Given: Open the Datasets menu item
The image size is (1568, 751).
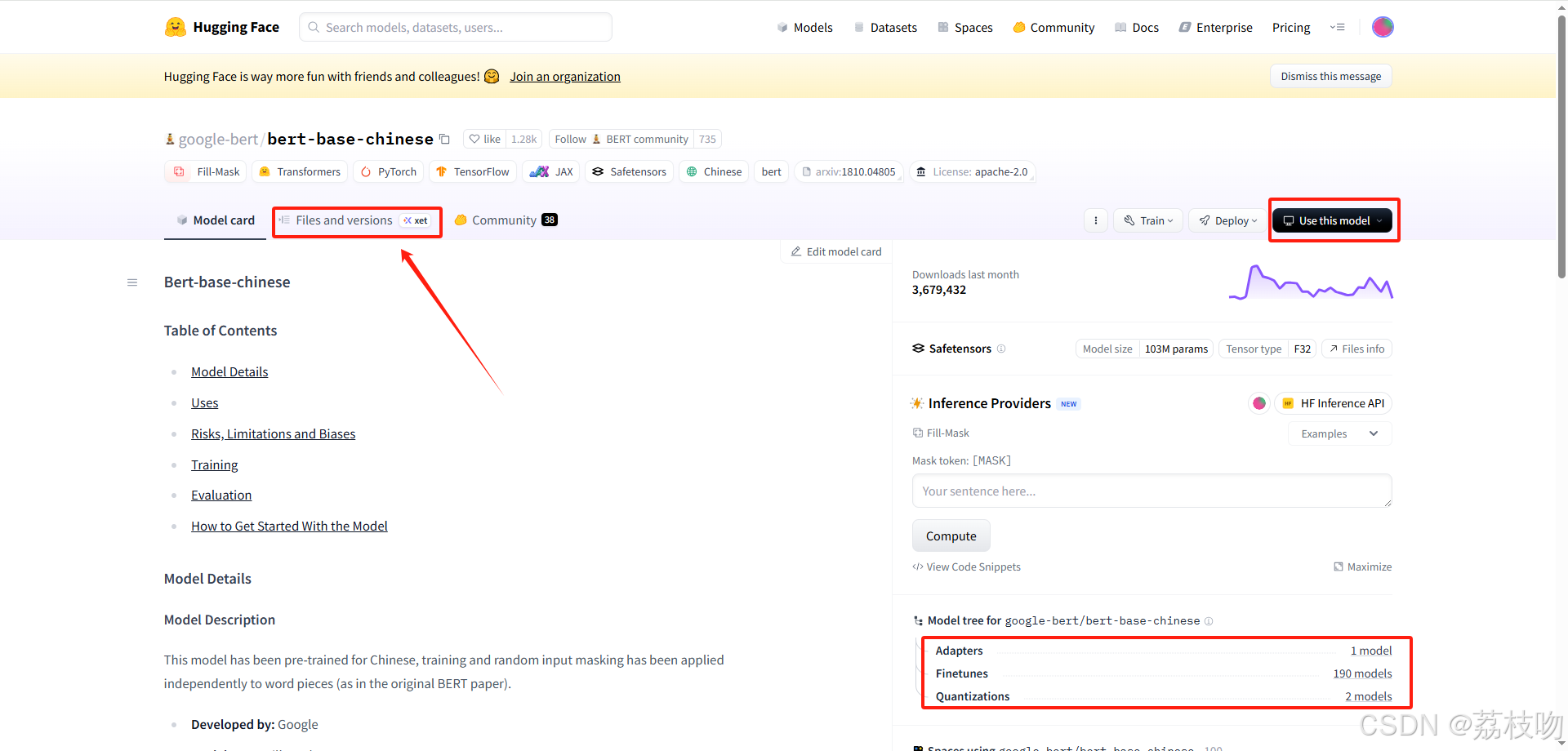Looking at the screenshot, I should 885,27.
